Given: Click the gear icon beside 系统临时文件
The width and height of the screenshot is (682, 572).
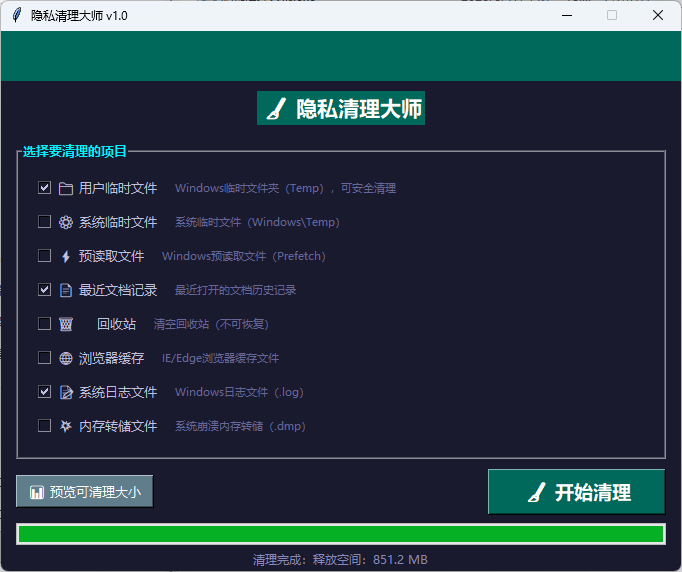Looking at the screenshot, I should 66,222.
